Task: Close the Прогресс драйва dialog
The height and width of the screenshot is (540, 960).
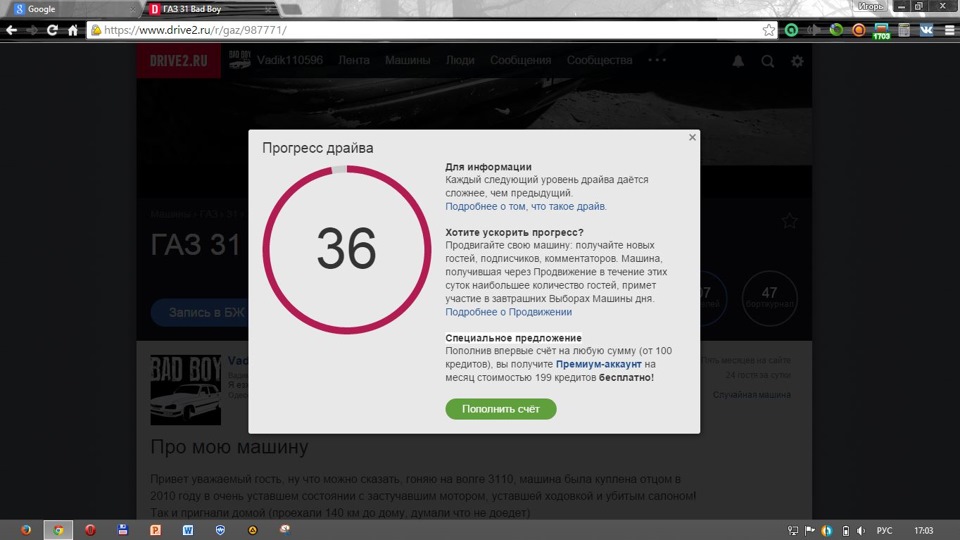Action: 692,137
